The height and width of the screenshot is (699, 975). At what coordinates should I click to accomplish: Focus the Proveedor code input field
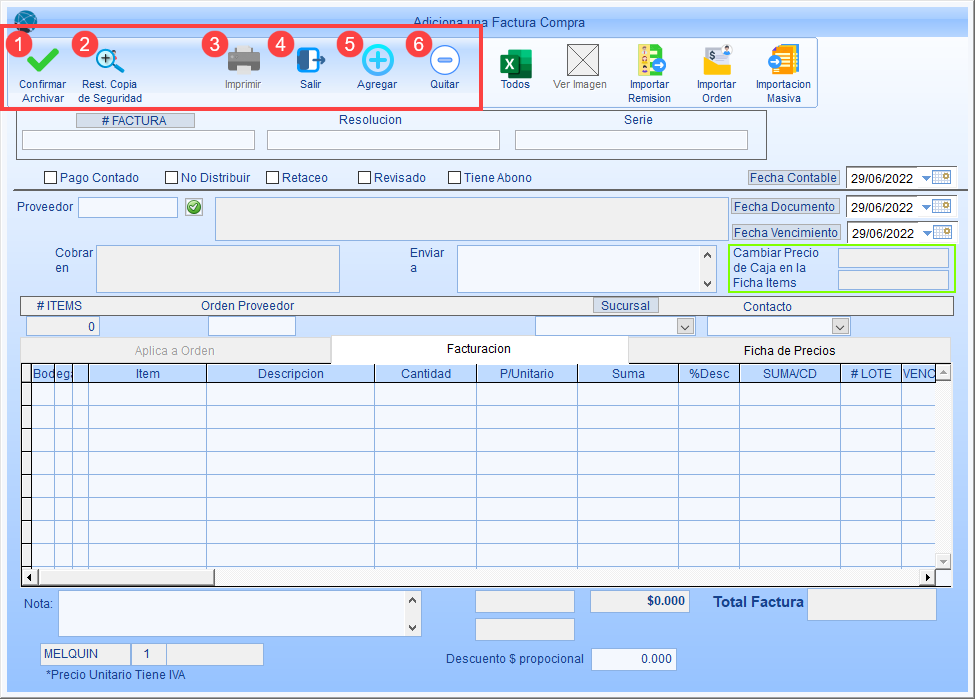pos(128,208)
